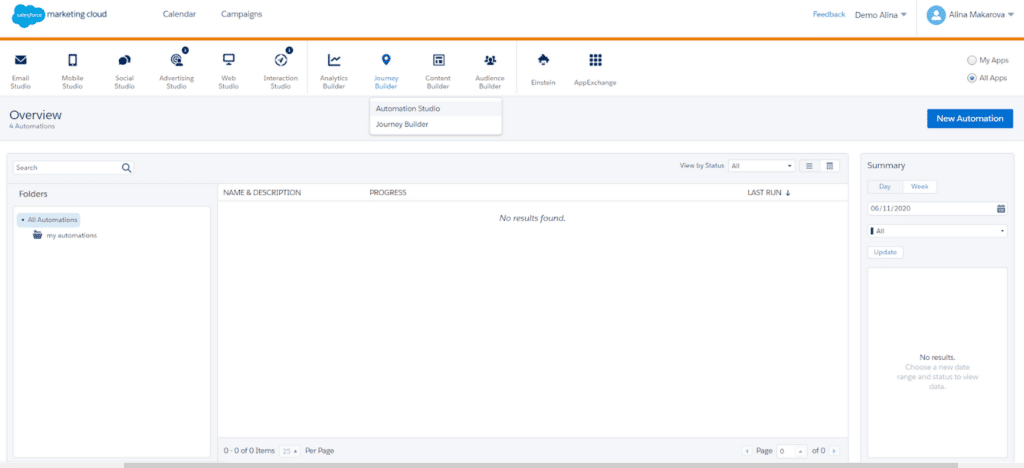The width and height of the screenshot is (1024, 468).
Task: Open AppExchange grid icon
Action: pos(596,60)
